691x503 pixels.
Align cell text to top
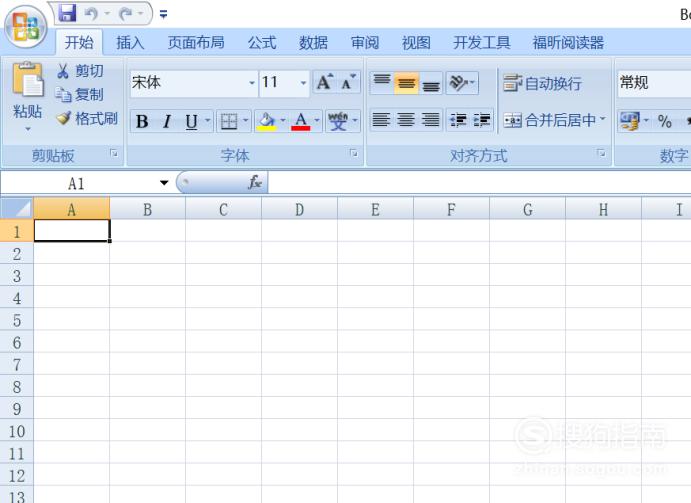[x=382, y=82]
